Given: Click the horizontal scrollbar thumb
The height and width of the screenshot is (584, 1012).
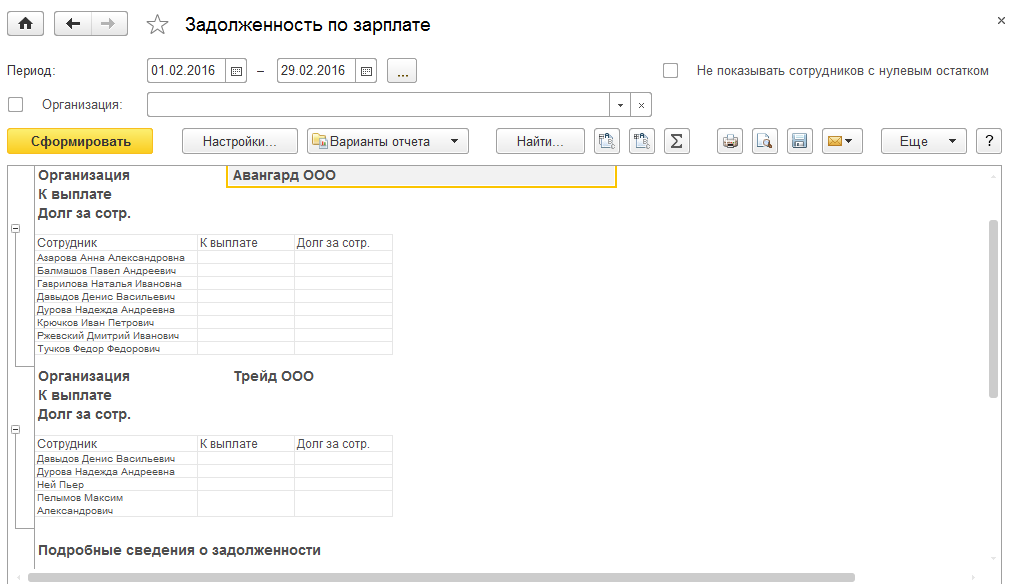Looking at the screenshot, I should (441, 578).
